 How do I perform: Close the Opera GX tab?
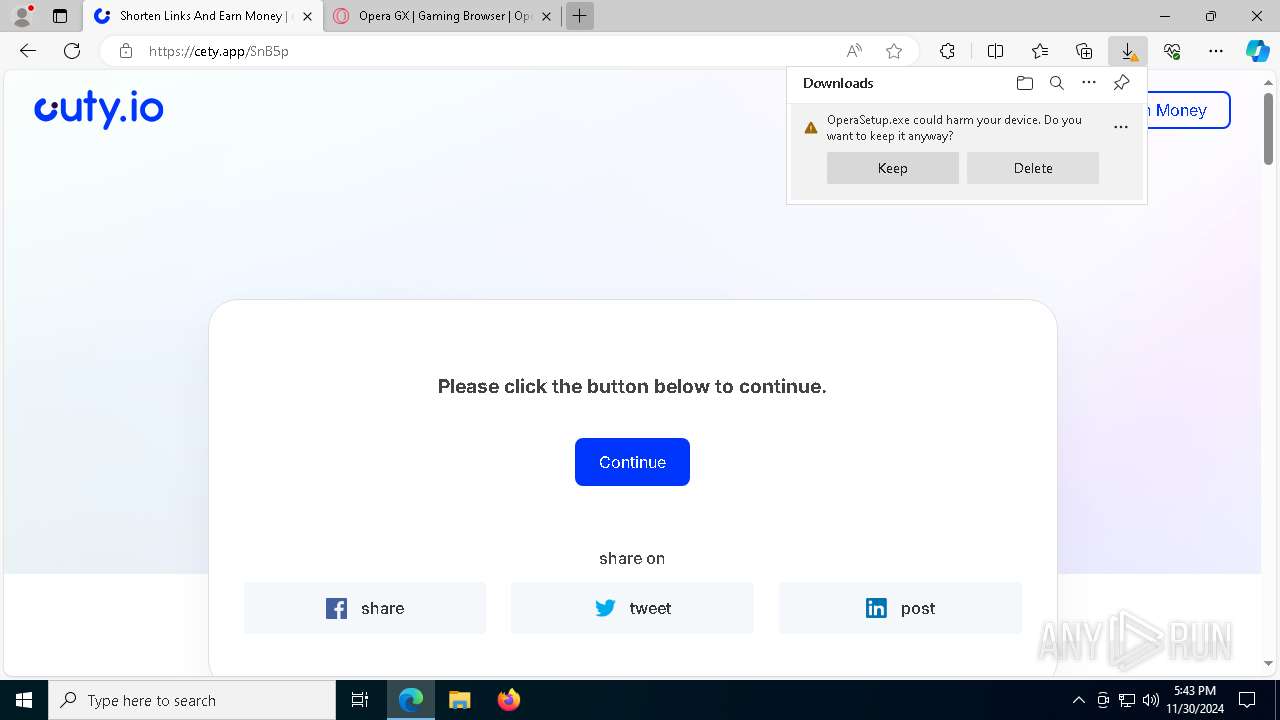pos(546,16)
